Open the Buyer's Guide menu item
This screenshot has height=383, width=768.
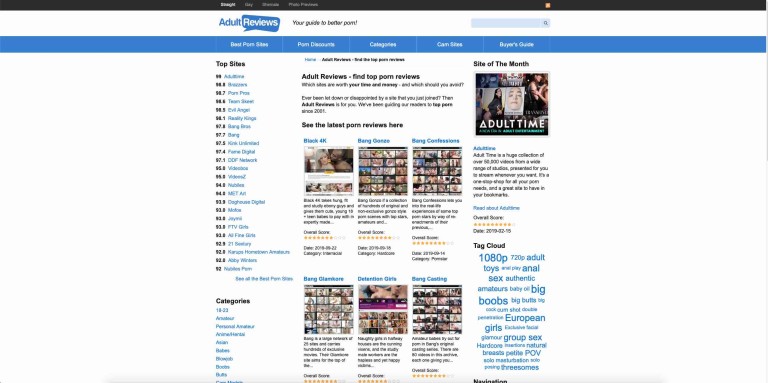click(x=517, y=44)
